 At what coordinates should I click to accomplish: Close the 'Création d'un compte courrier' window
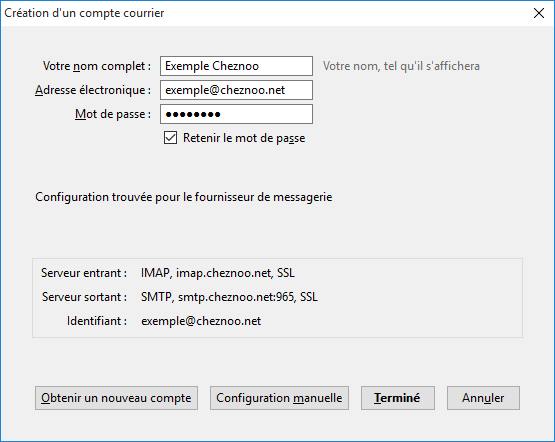[539, 13]
